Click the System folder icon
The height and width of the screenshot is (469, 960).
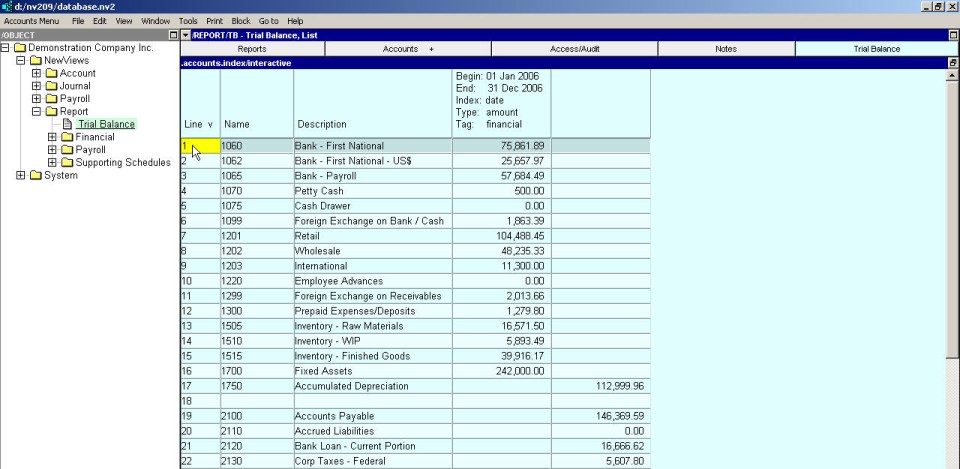pyautogui.click(x=35, y=176)
